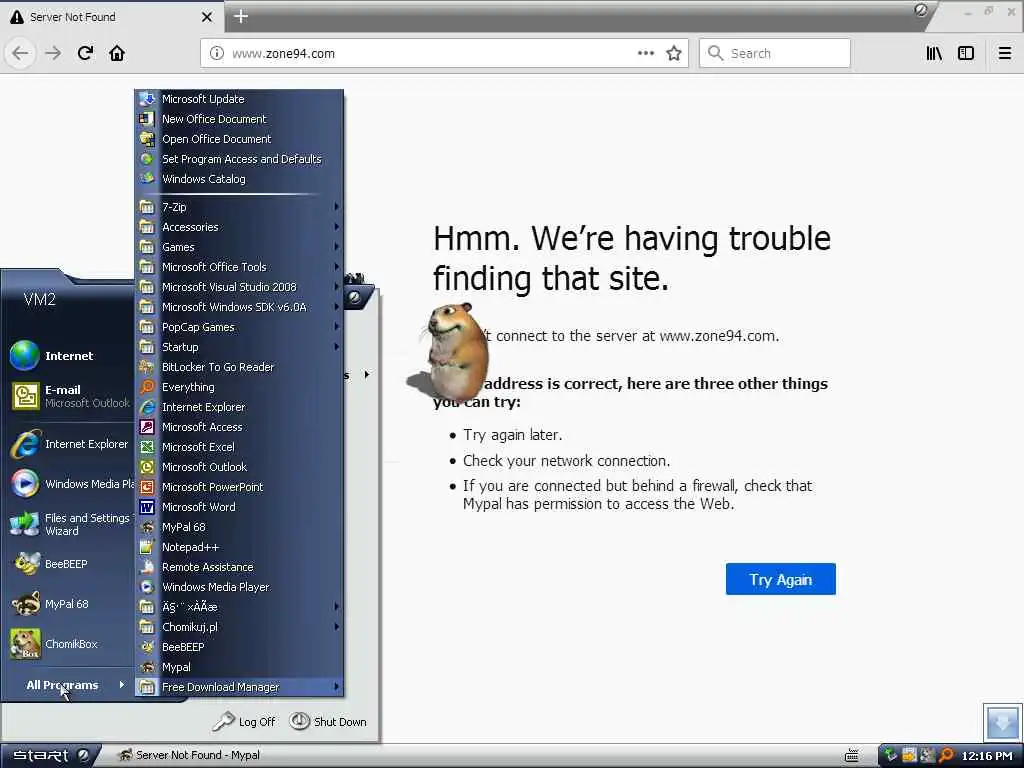
Task: Open Remote Assistance
Action: (x=239, y=567)
